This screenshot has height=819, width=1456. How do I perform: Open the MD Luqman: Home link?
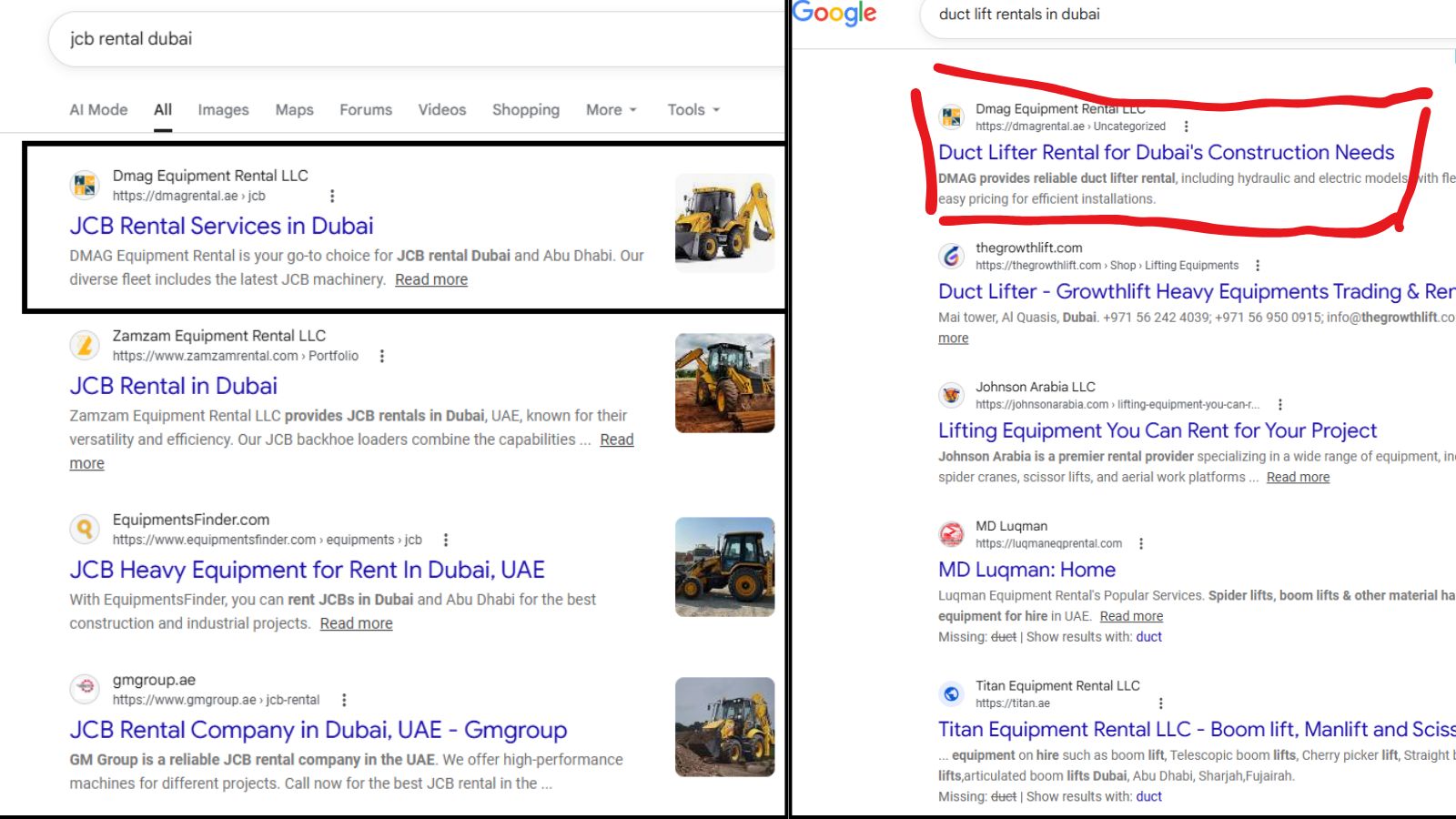pyautogui.click(x=1026, y=570)
